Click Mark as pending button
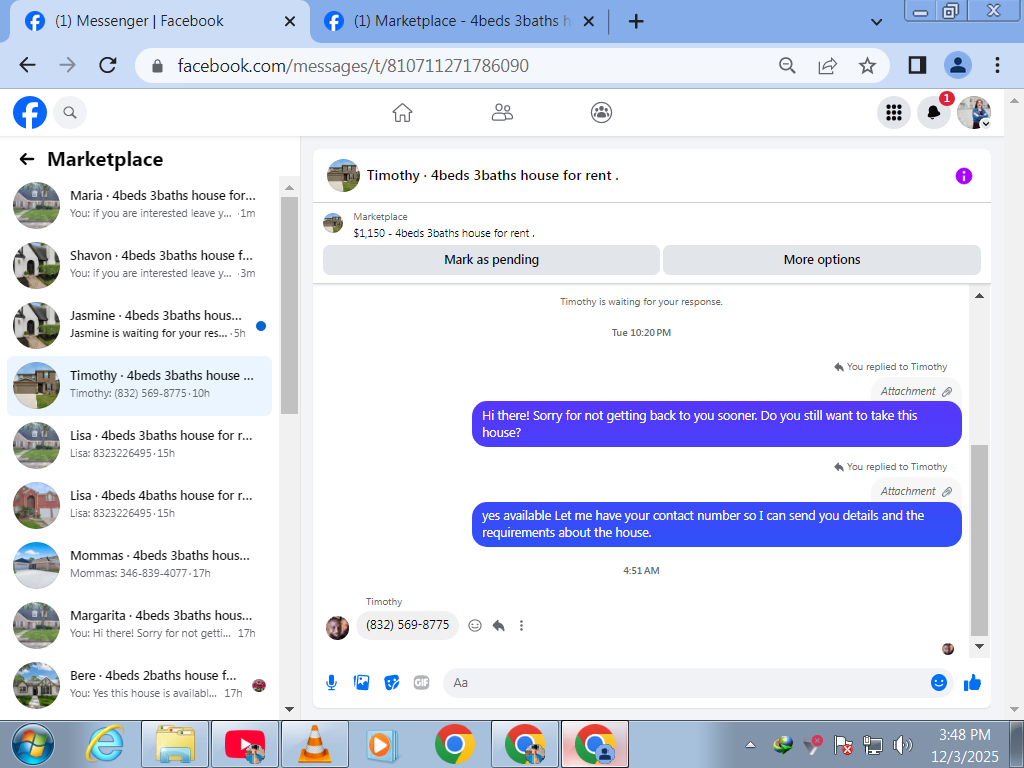This screenshot has width=1024, height=768. [x=491, y=260]
